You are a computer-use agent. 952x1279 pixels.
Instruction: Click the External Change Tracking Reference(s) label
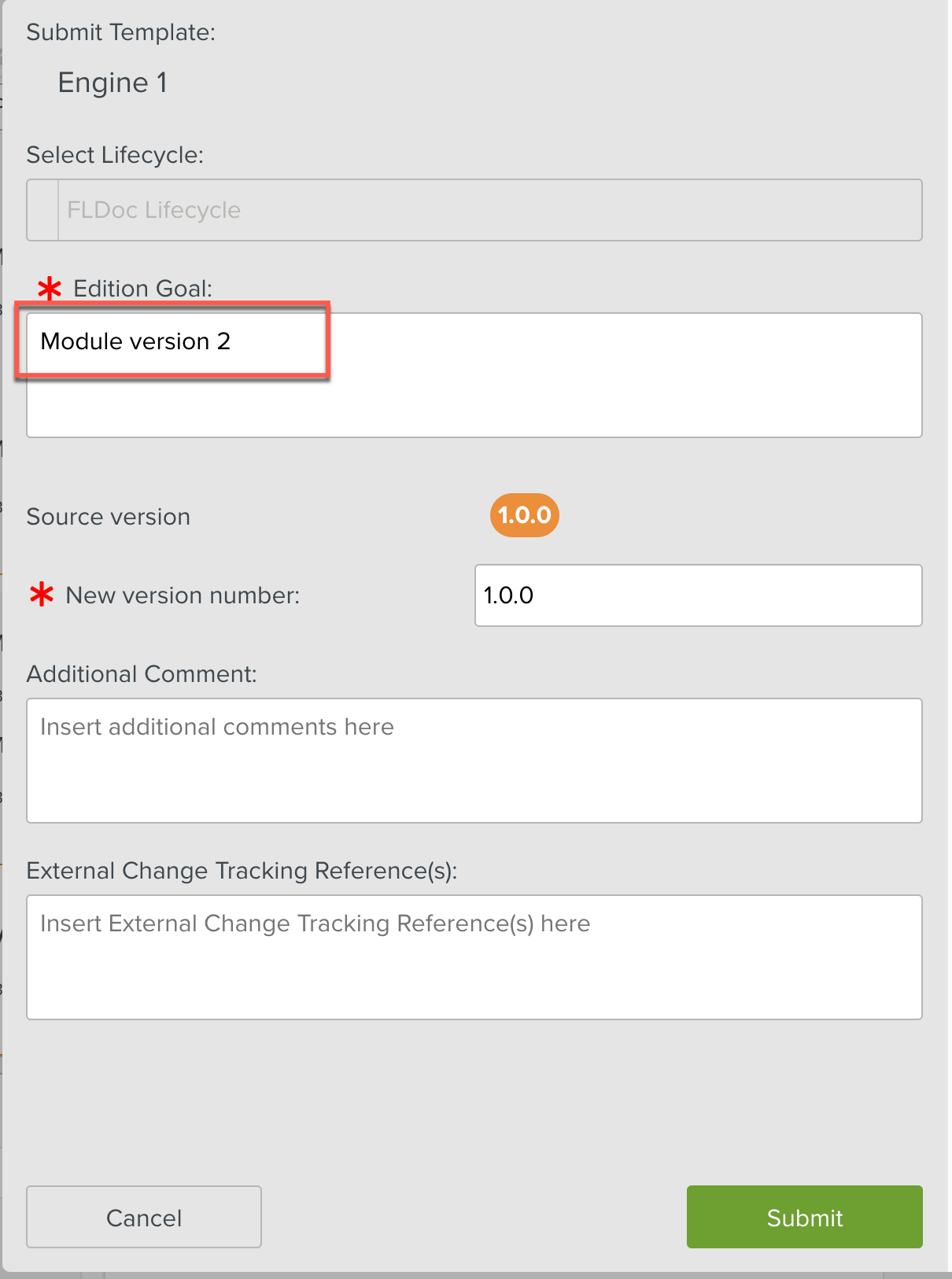(x=242, y=871)
